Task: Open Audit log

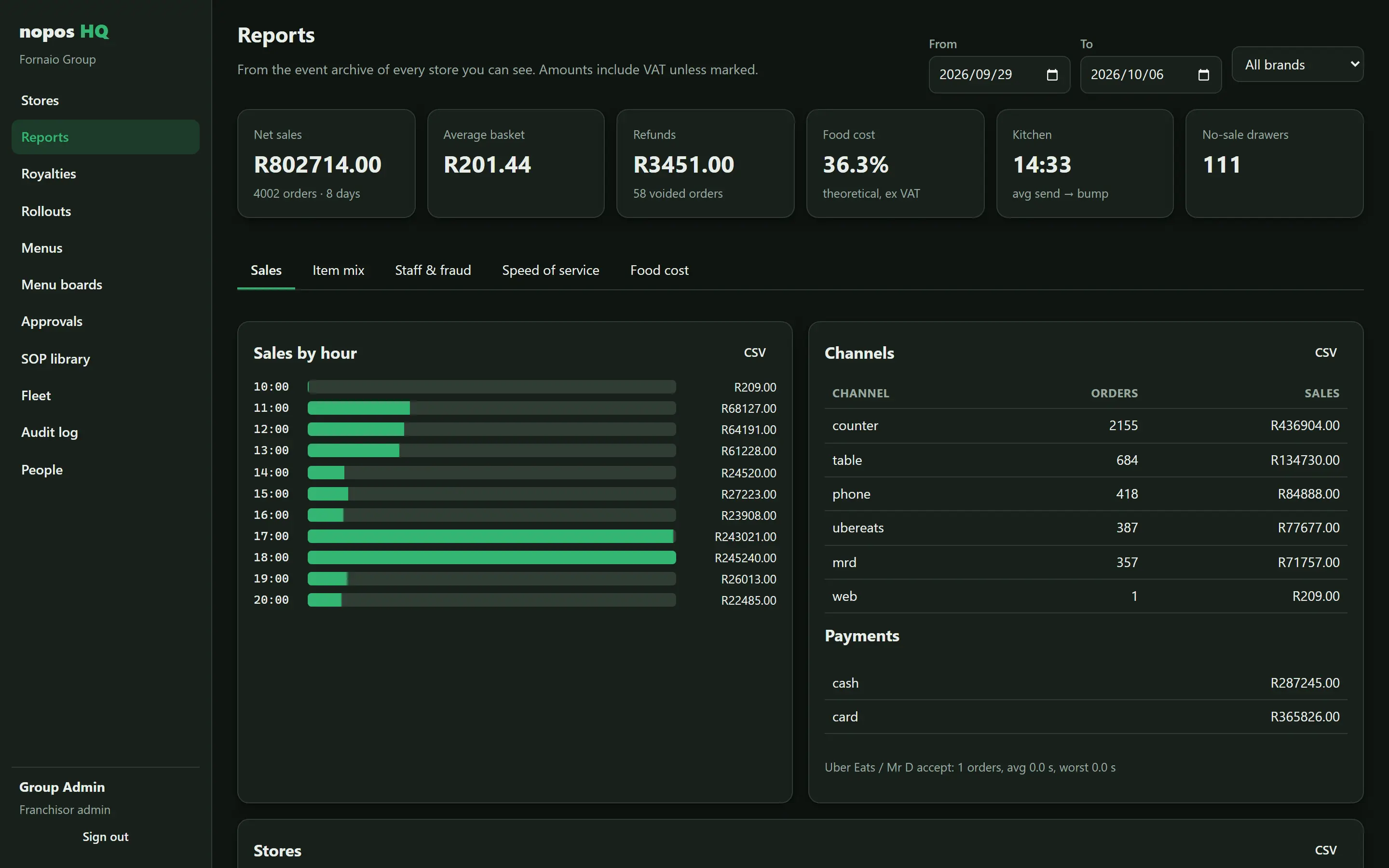Action: (x=106, y=432)
